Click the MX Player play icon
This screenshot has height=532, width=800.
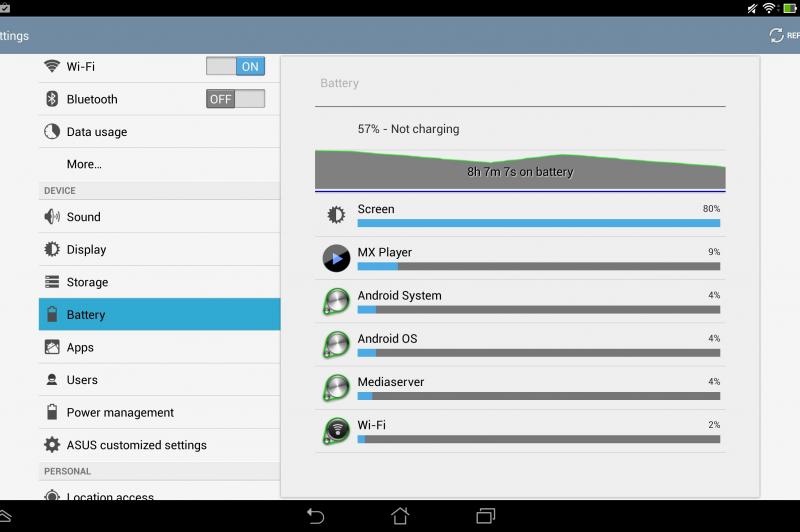tap(336, 258)
